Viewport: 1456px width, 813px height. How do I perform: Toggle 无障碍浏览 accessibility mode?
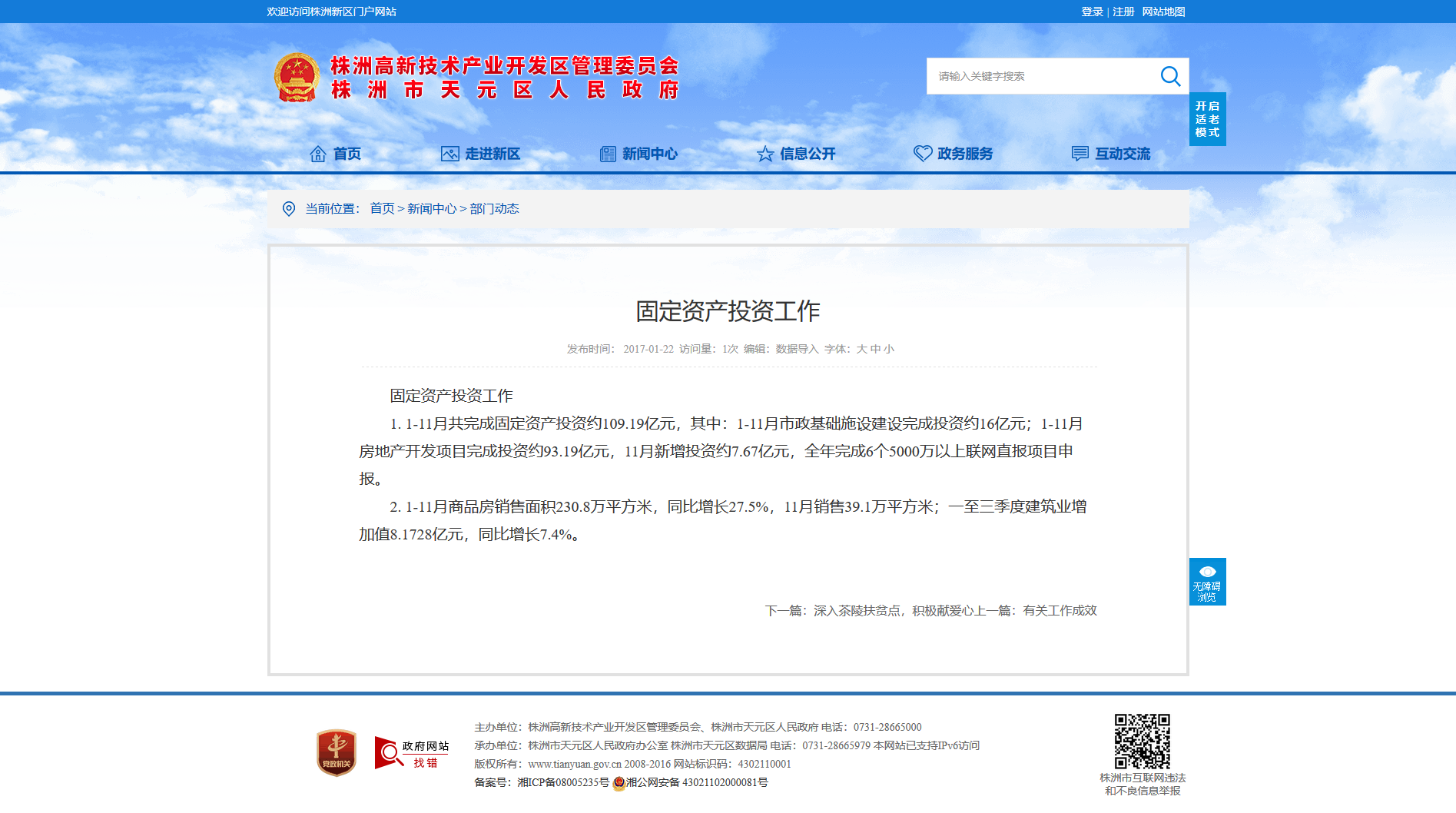pos(1207,582)
